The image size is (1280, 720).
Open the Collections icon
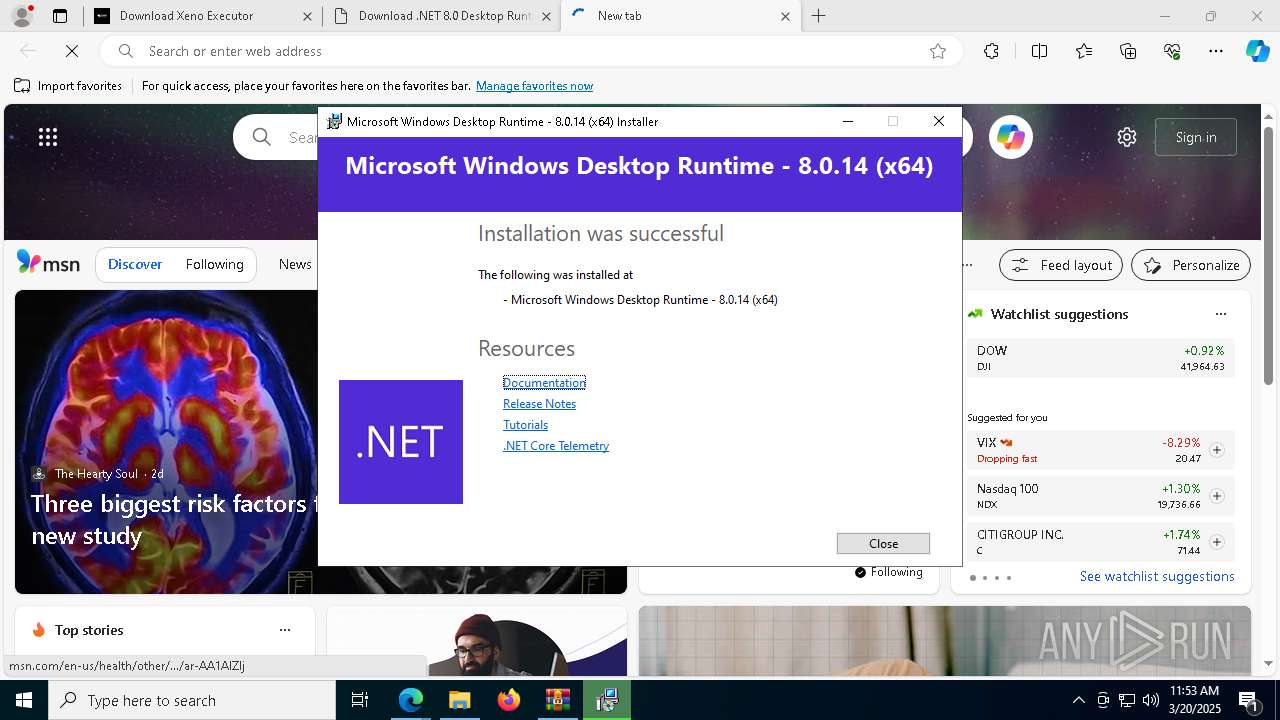[x=1128, y=51]
